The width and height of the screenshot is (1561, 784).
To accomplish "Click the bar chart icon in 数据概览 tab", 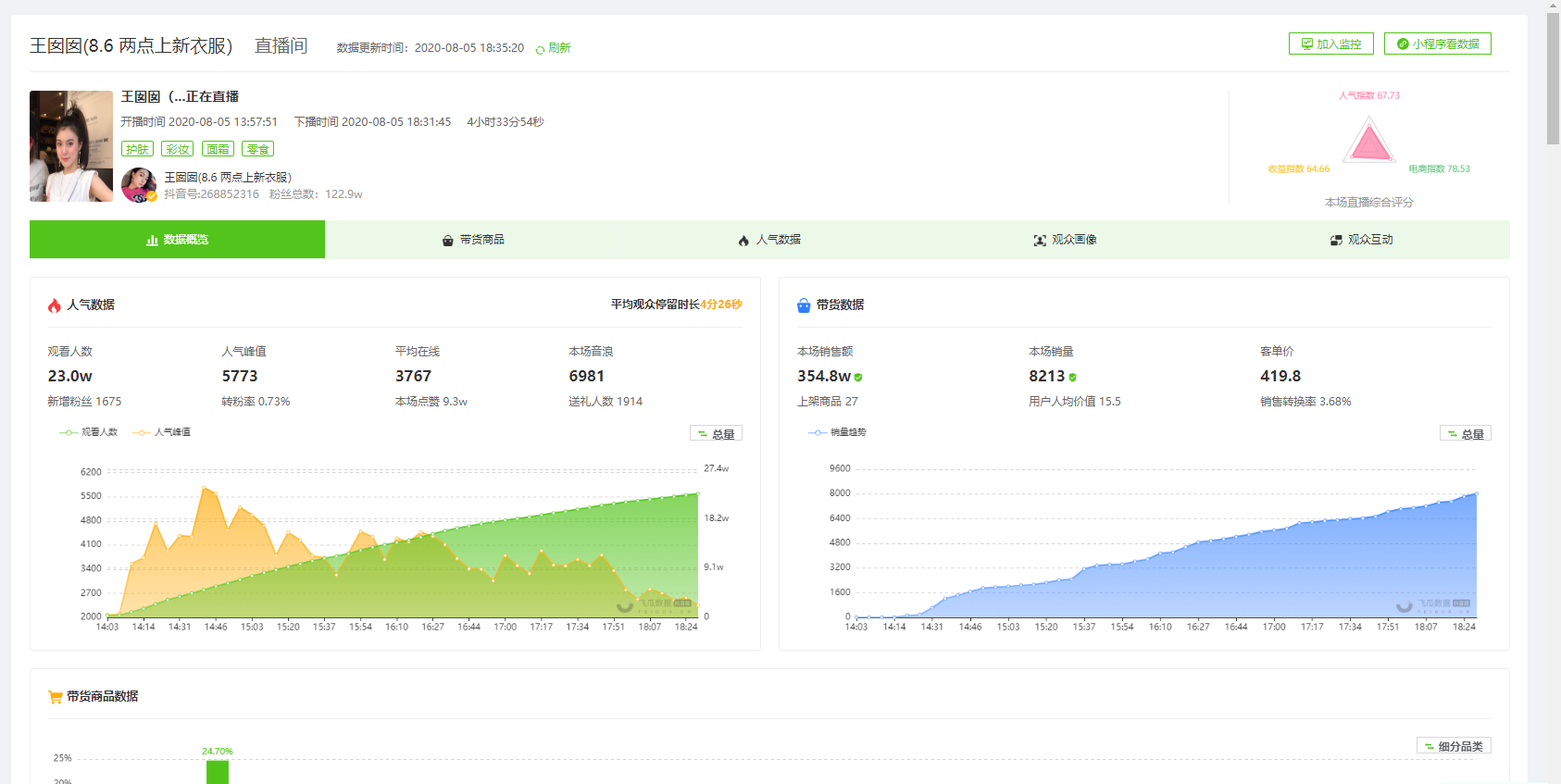I will 152,240.
